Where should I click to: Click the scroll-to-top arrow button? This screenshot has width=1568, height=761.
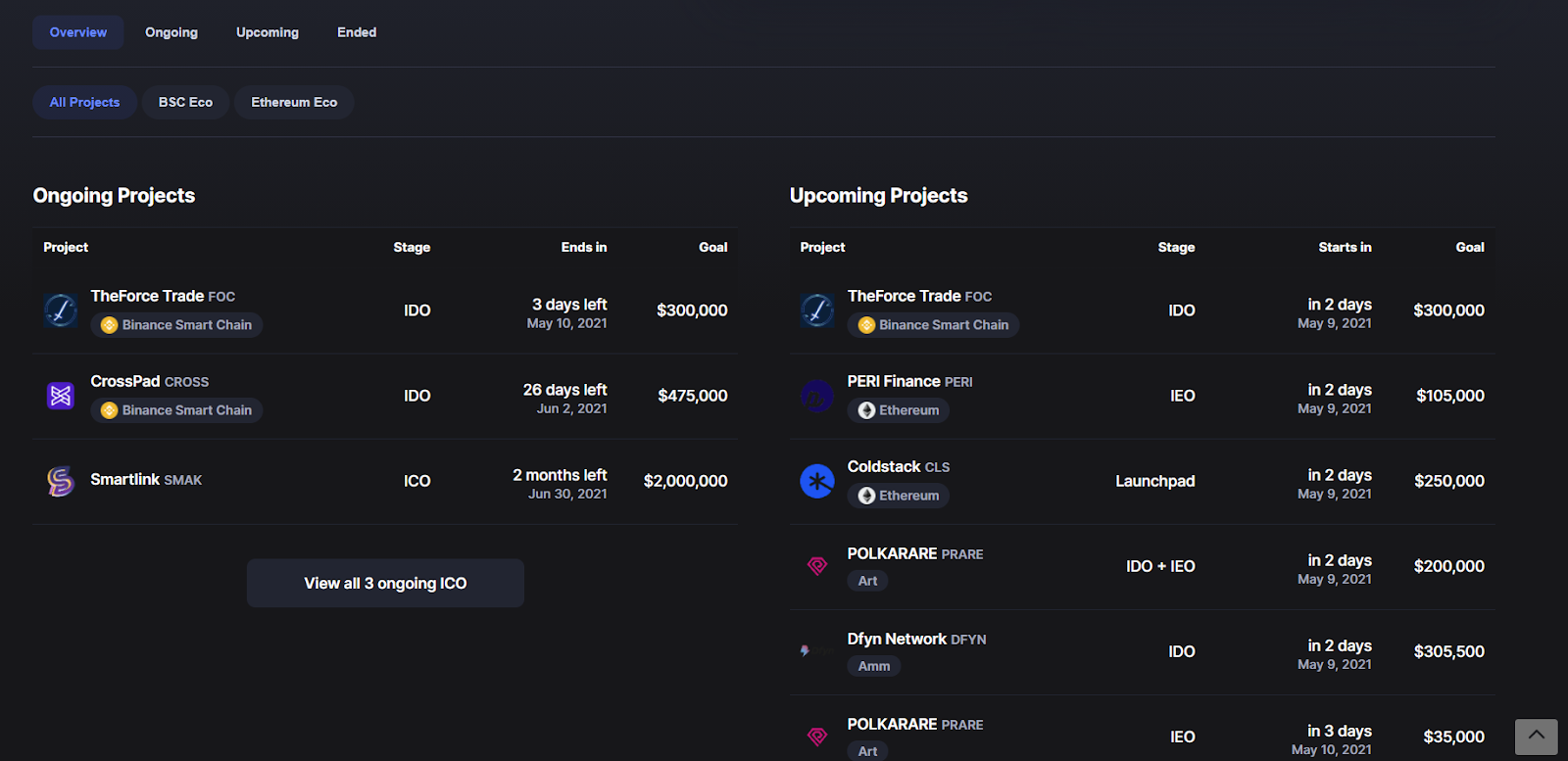[x=1536, y=737]
